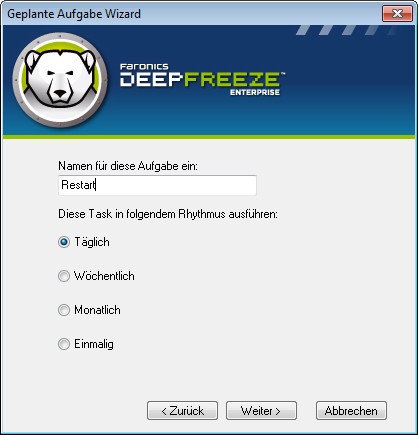Focus the task name field containing Restart
The width and height of the screenshot is (418, 435).
click(157, 185)
